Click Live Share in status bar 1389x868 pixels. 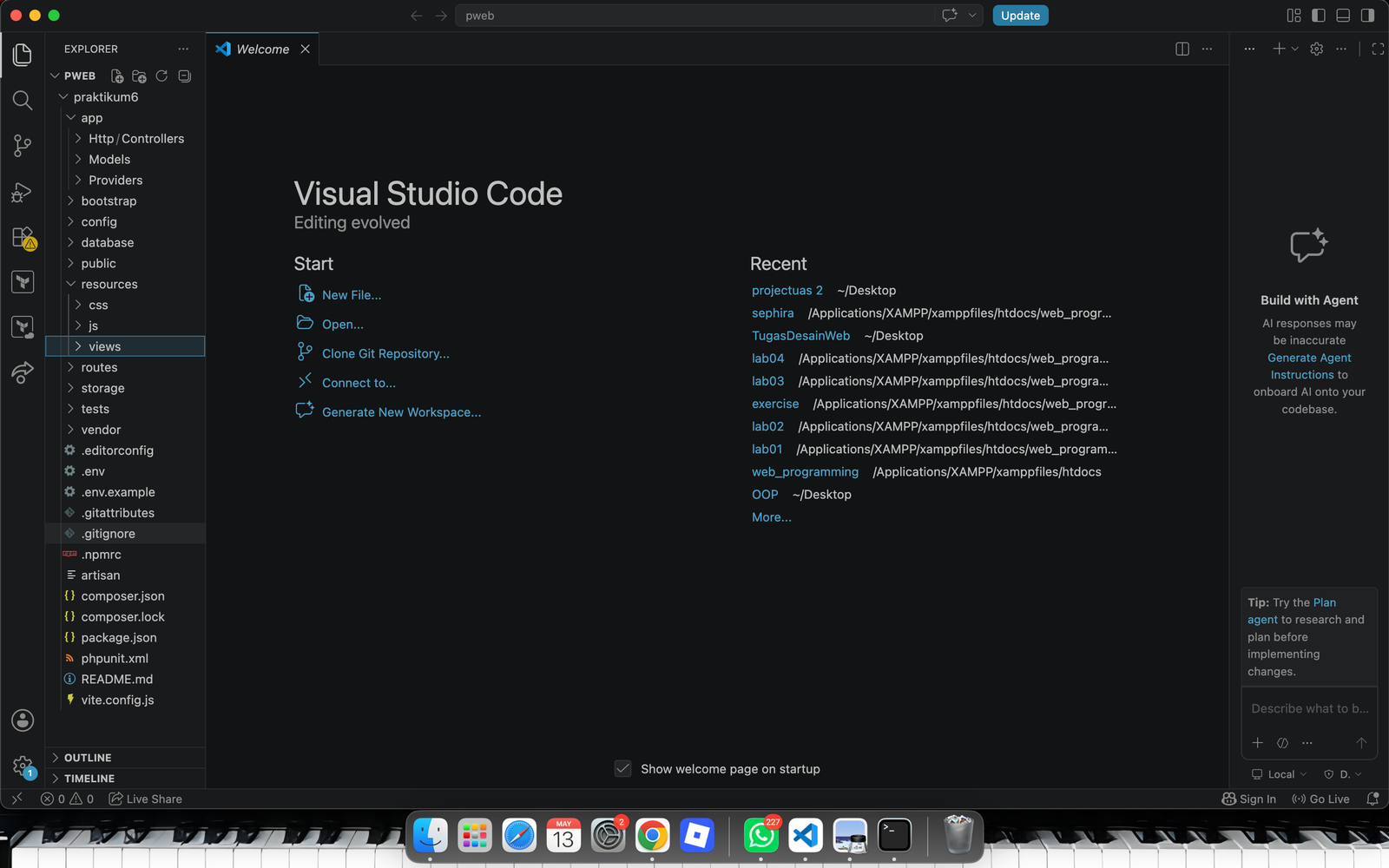pos(145,799)
